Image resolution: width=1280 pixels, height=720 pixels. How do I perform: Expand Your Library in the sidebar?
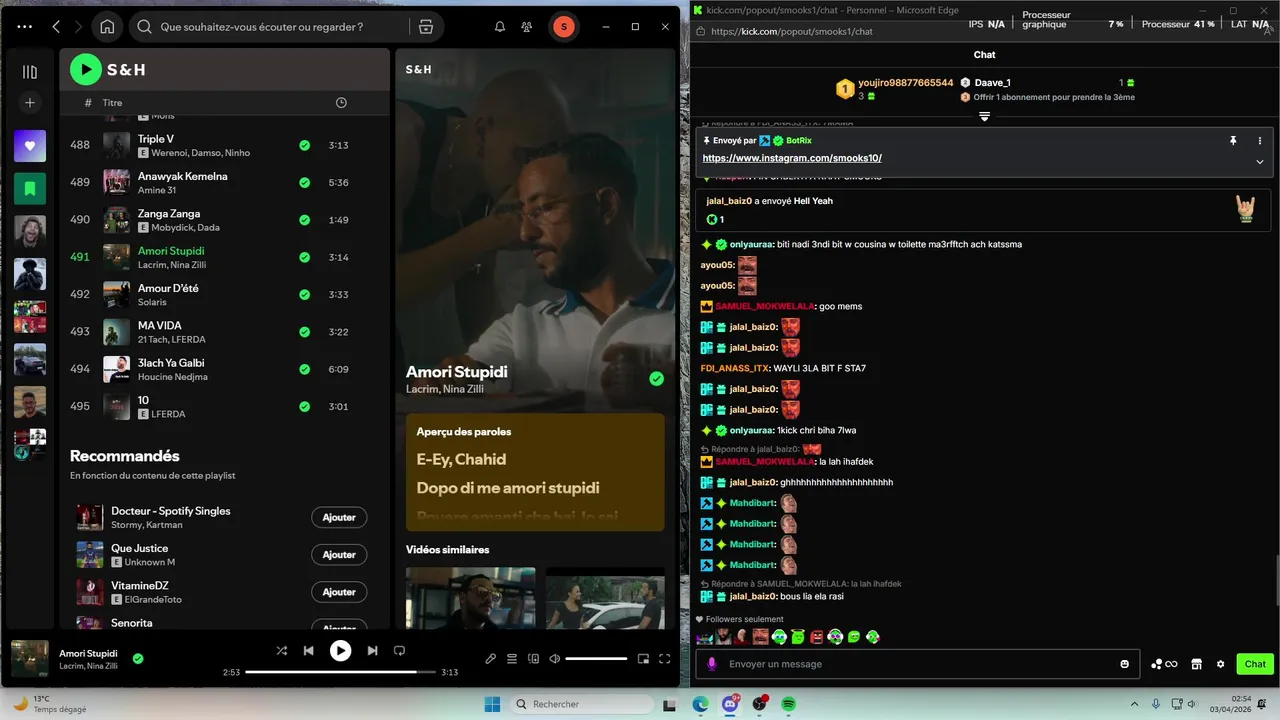tap(30, 72)
